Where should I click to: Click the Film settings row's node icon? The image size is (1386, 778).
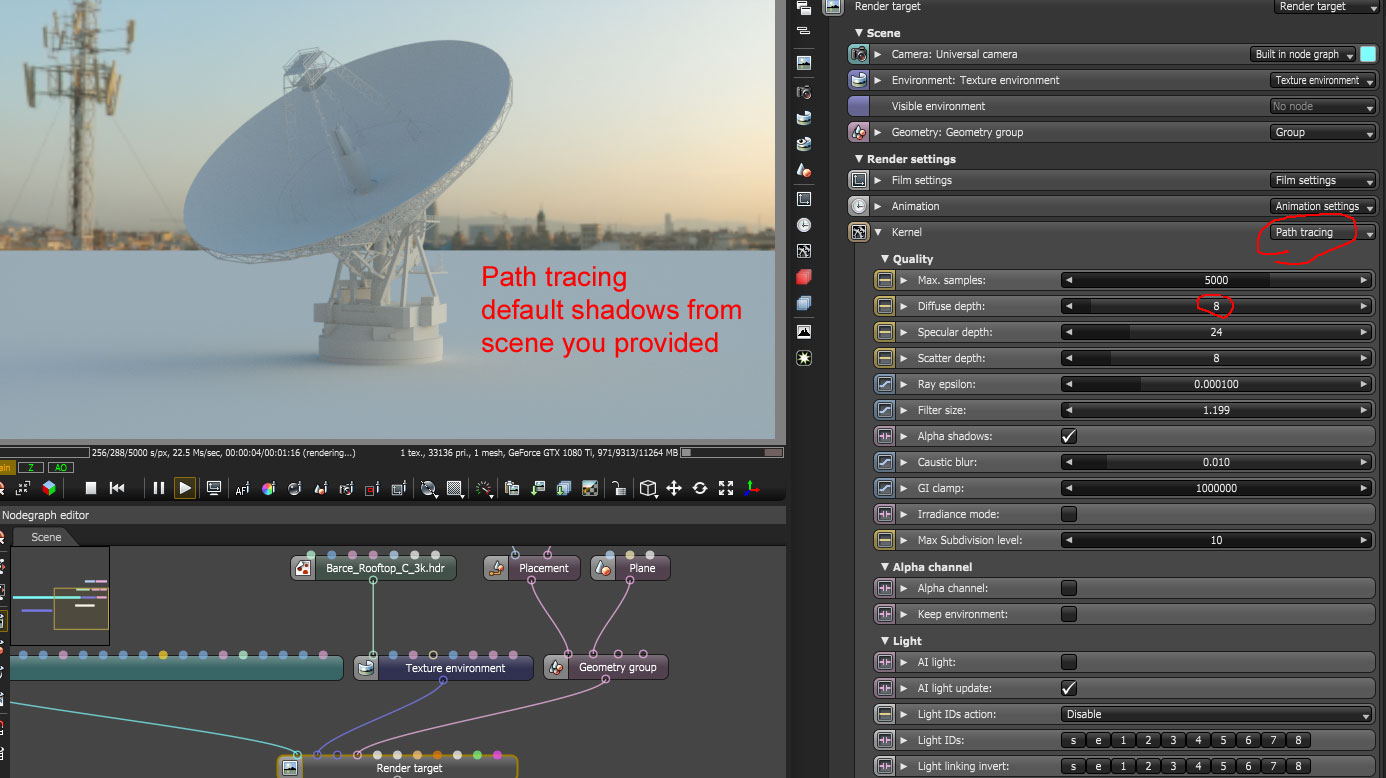coord(858,180)
